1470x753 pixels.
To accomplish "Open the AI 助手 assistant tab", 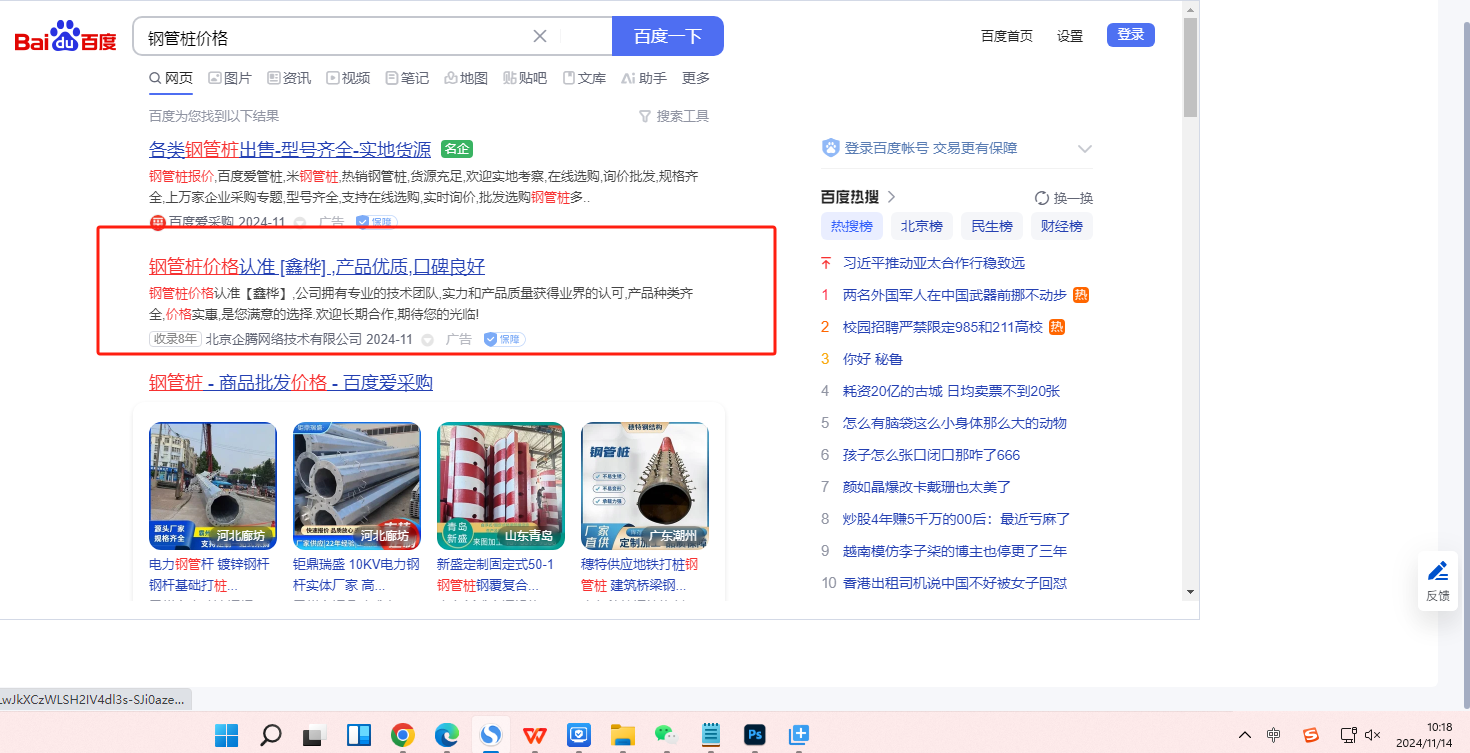I will click(644, 78).
